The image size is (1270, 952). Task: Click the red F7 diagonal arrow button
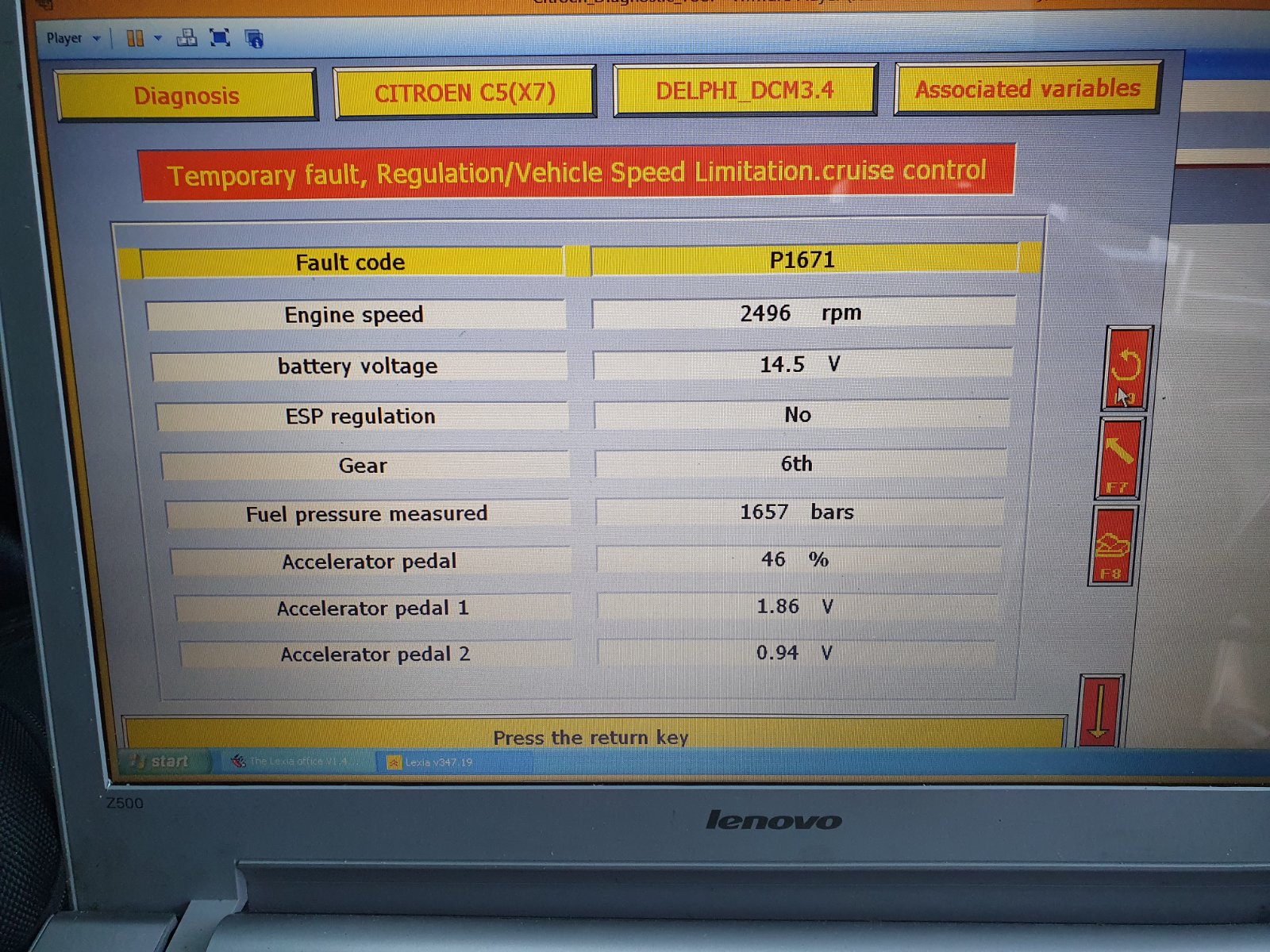pyautogui.click(x=1118, y=459)
